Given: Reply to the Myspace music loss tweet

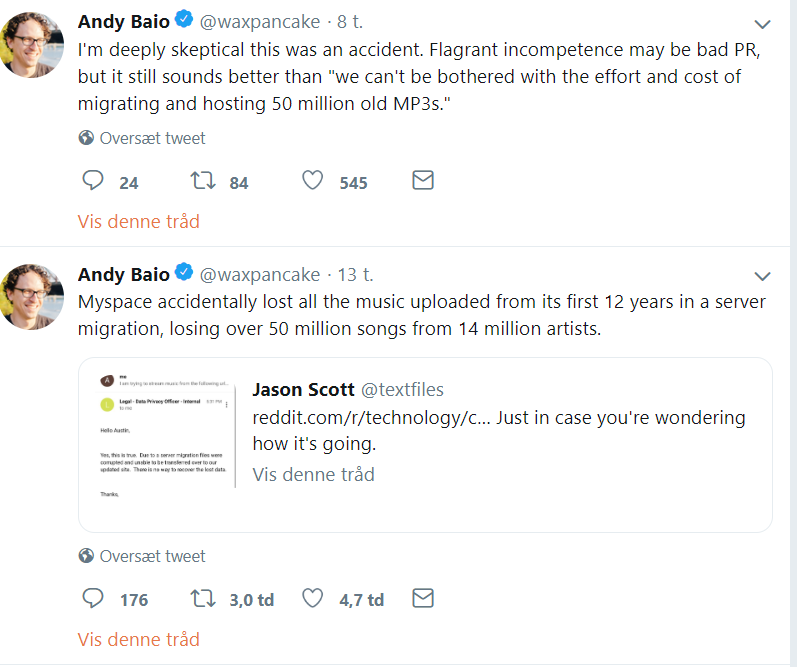Looking at the screenshot, I should coord(93,598).
